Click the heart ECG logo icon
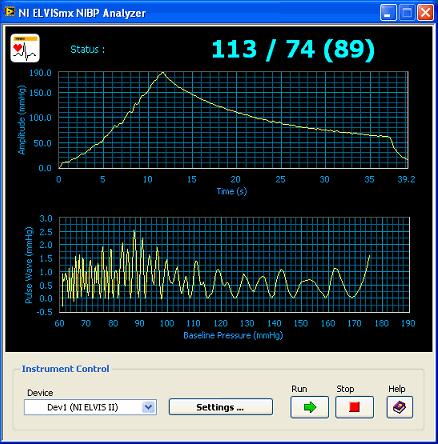The width and height of the screenshot is (438, 444). coord(25,48)
